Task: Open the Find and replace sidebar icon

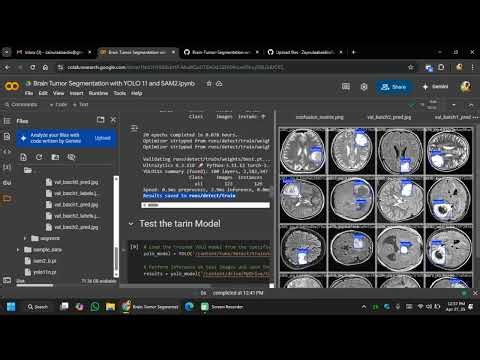Action: click(x=7, y=136)
